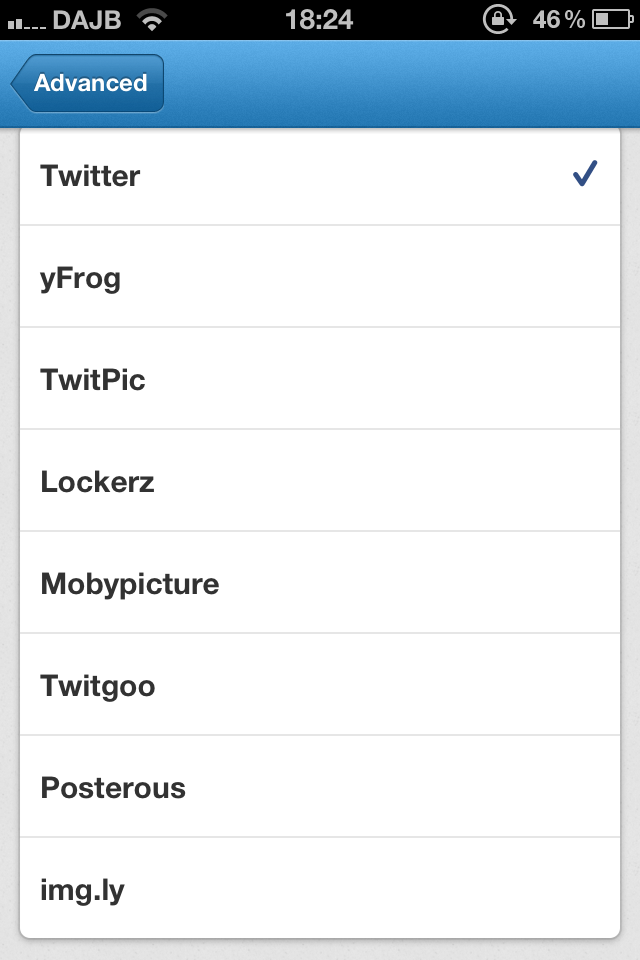The width and height of the screenshot is (640, 960).
Task: Choose yFrog image service
Action: 320,277
